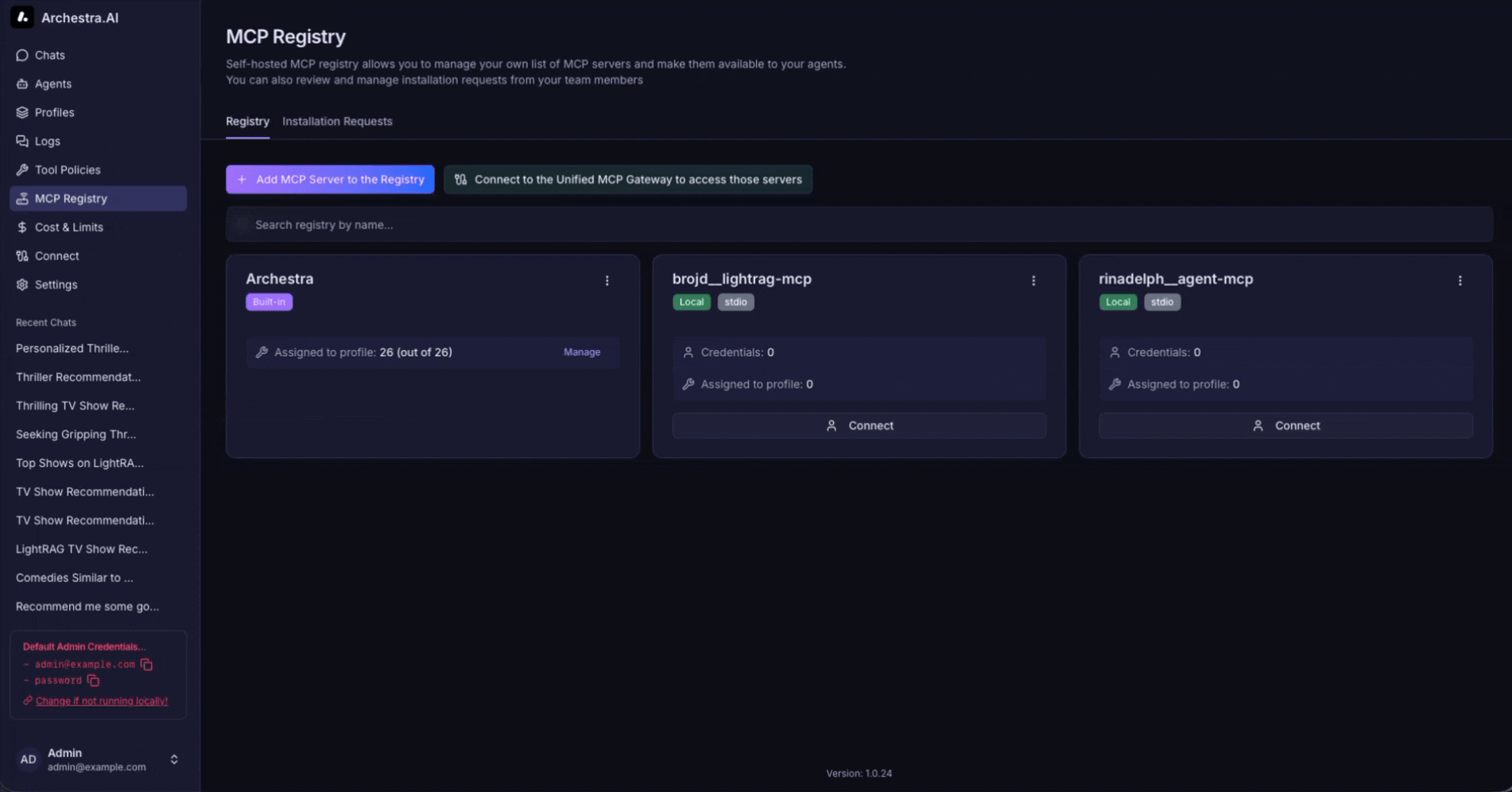Click Add MCP Server to the Registry
This screenshot has width=1512, height=792.
(330, 179)
